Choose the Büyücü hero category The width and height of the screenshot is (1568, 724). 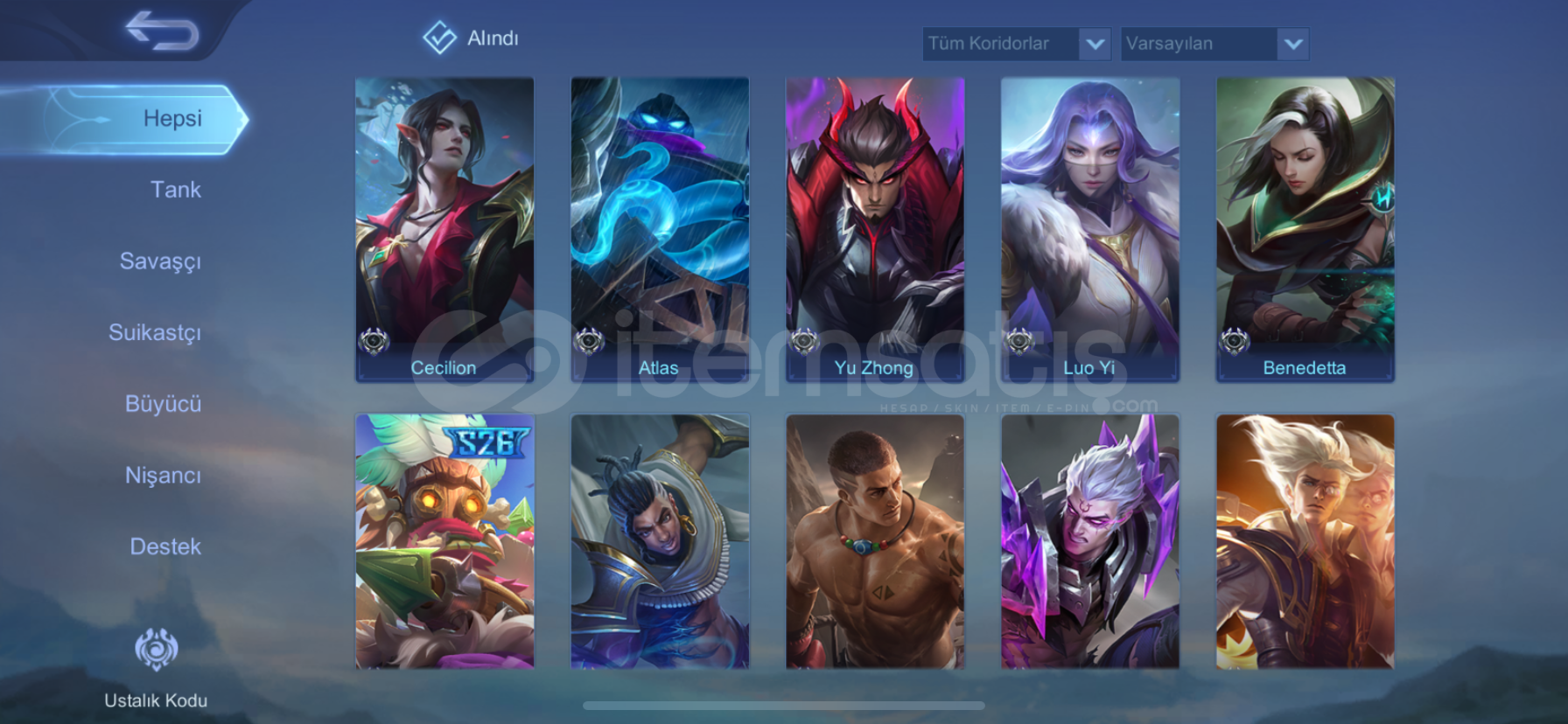click(x=163, y=404)
